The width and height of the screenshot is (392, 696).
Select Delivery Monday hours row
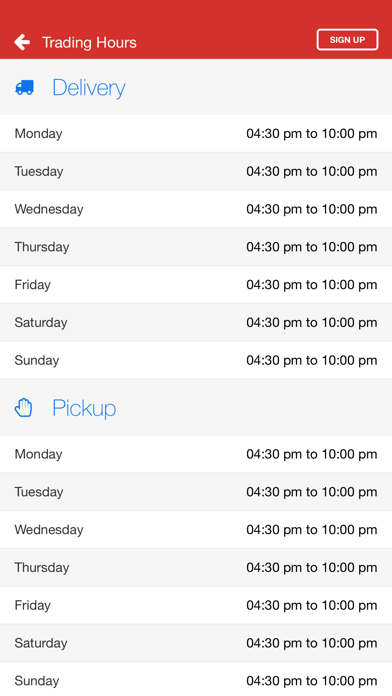(x=196, y=134)
